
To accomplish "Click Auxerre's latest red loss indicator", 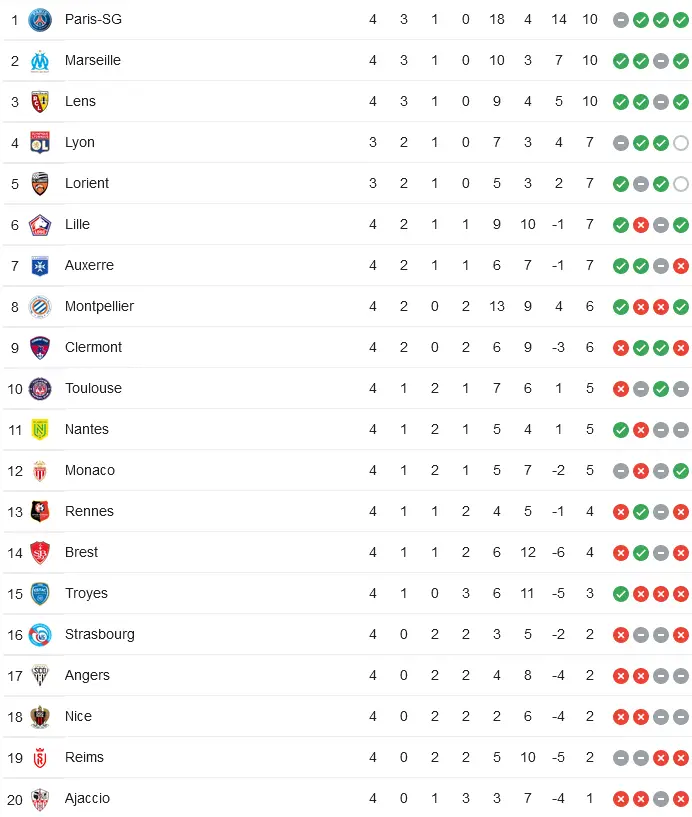I will [681, 265].
